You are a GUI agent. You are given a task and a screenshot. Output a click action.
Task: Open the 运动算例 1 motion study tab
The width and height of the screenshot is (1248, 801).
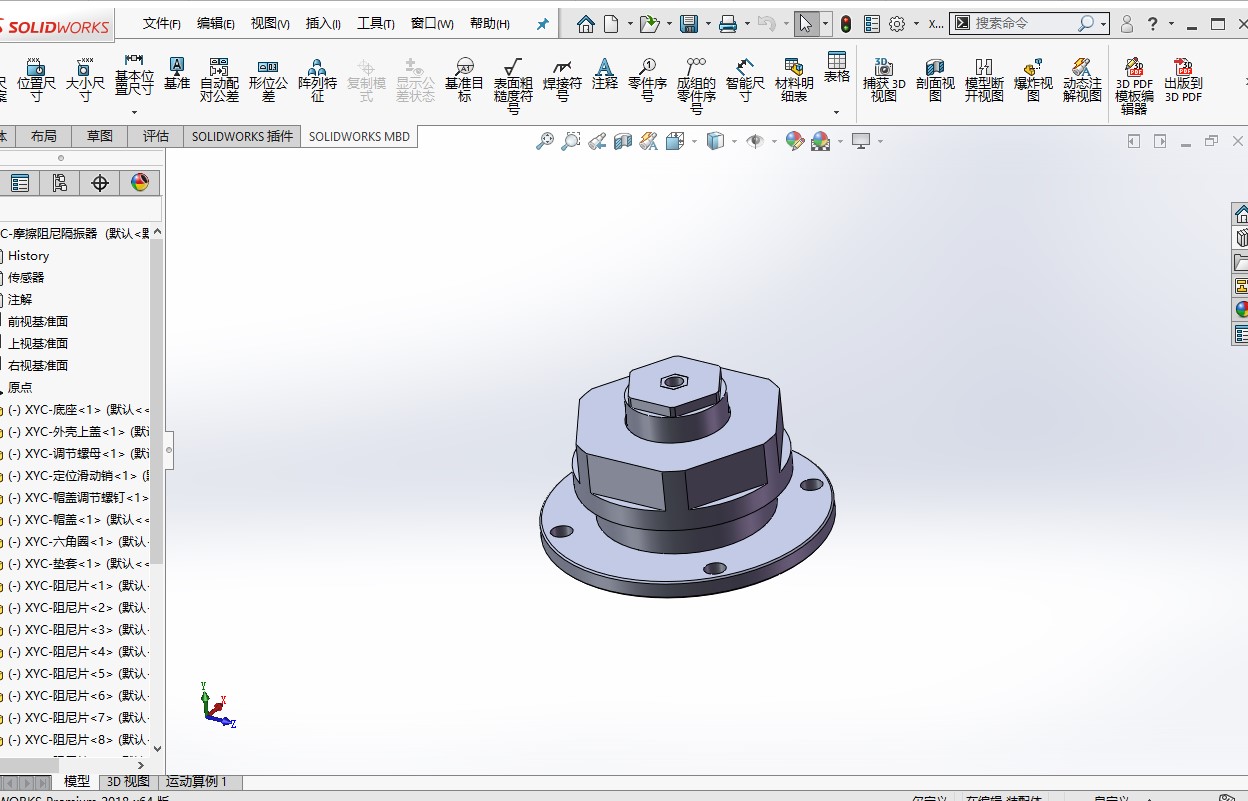[x=197, y=782]
